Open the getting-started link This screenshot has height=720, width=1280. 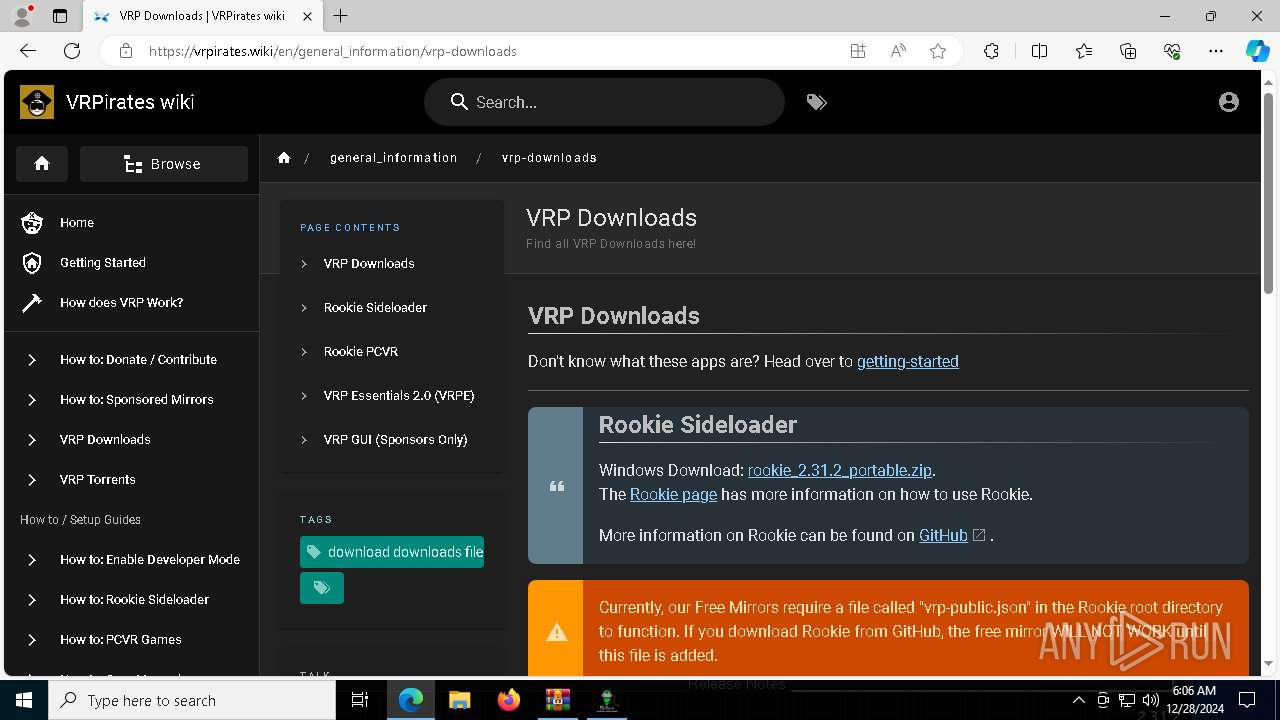pos(908,361)
